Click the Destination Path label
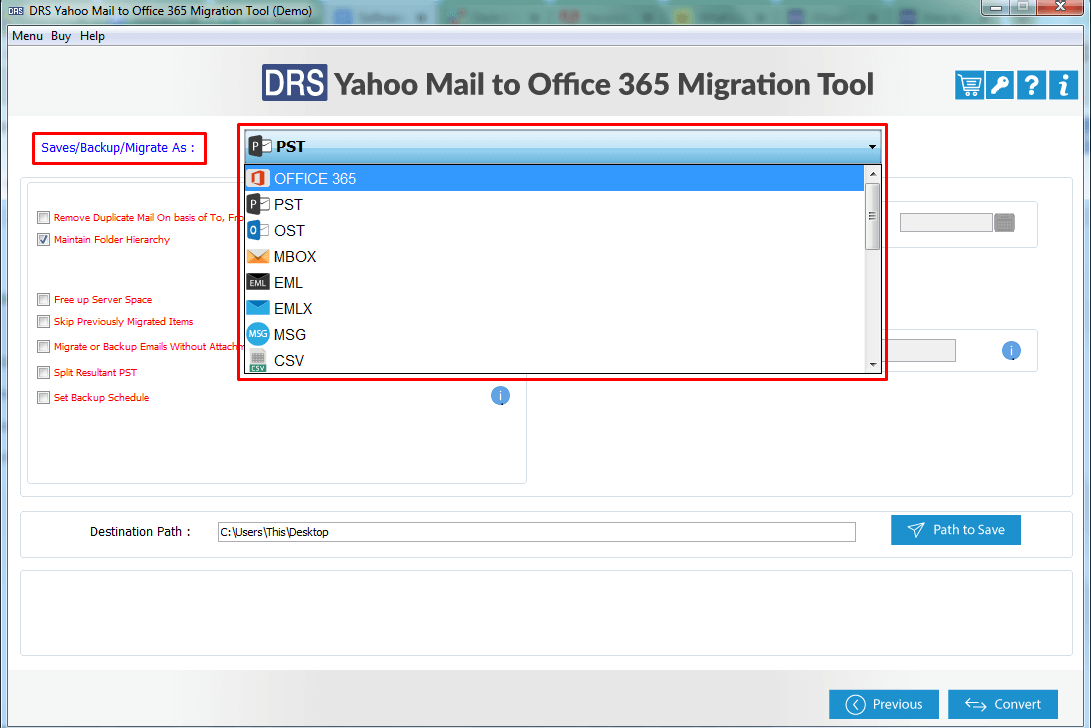The image size is (1091, 728). tap(140, 532)
